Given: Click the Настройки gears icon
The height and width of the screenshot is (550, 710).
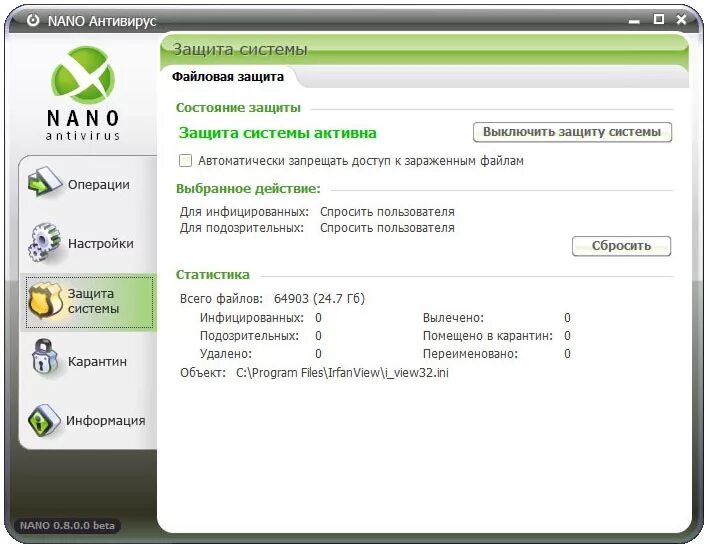Looking at the screenshot, I should (44, 243).
